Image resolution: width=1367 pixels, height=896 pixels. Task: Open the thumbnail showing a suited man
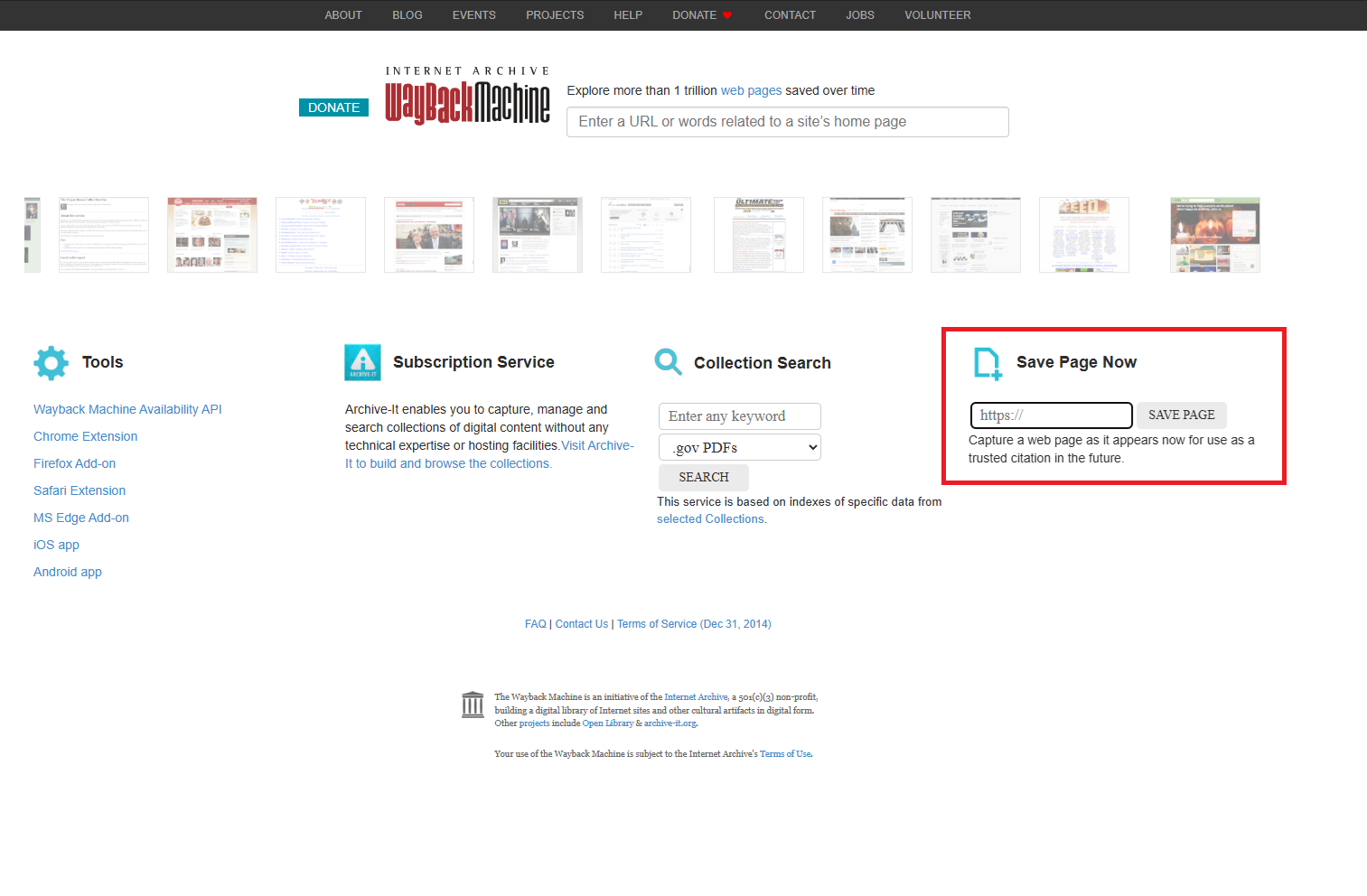(429, 235)
